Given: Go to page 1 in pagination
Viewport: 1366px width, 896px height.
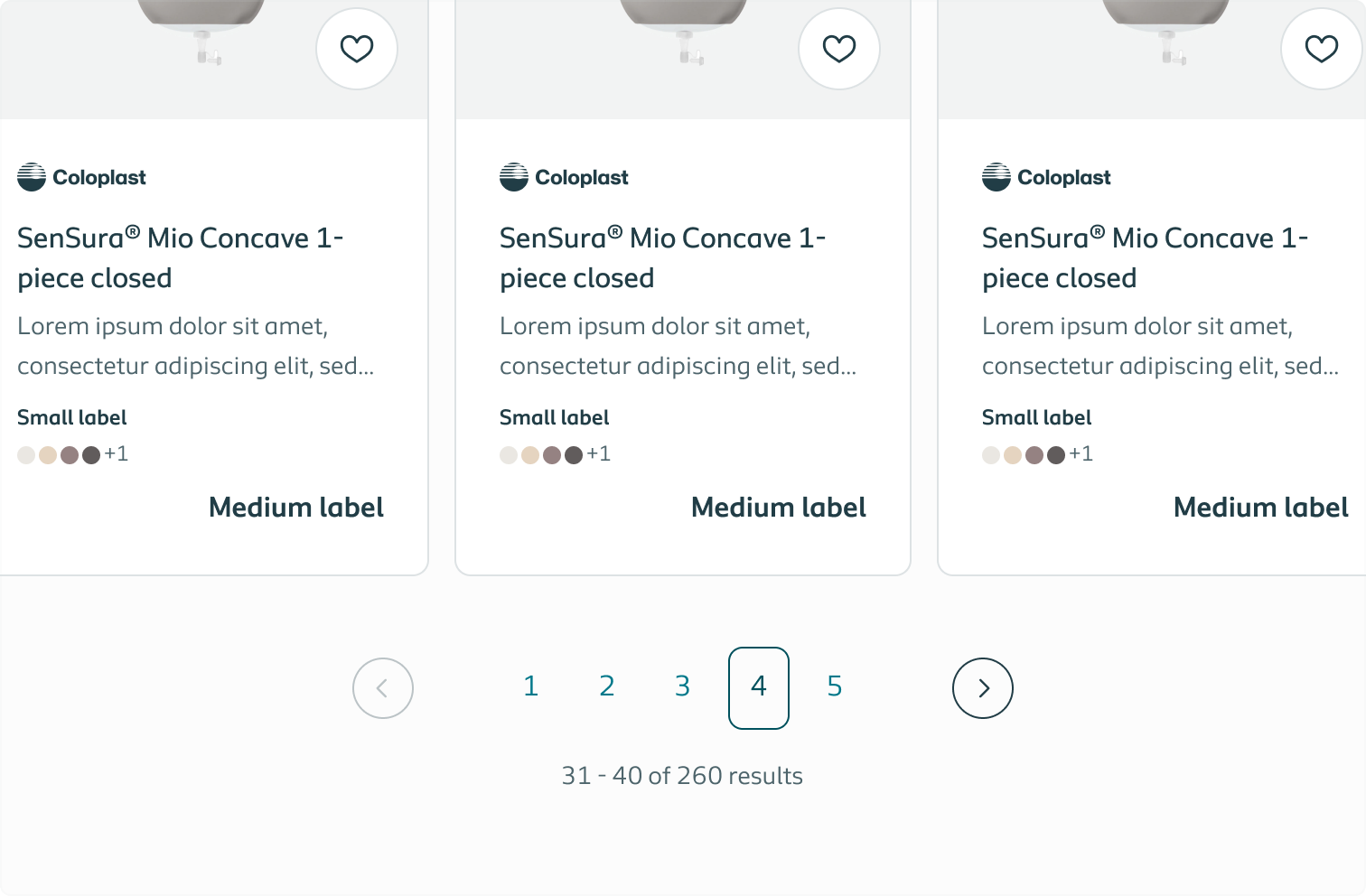Looking at the screenshot, I should [x=531, y=686].
